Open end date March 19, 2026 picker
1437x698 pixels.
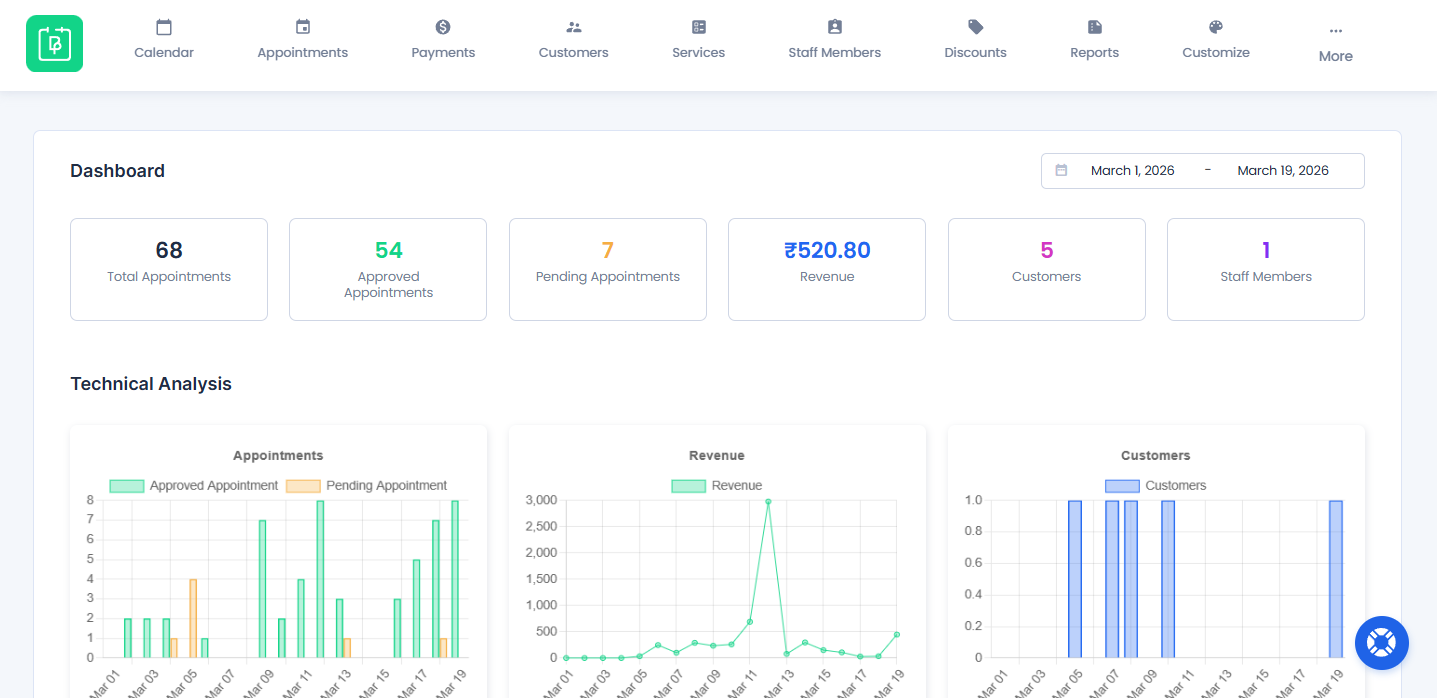[1282, 171]
